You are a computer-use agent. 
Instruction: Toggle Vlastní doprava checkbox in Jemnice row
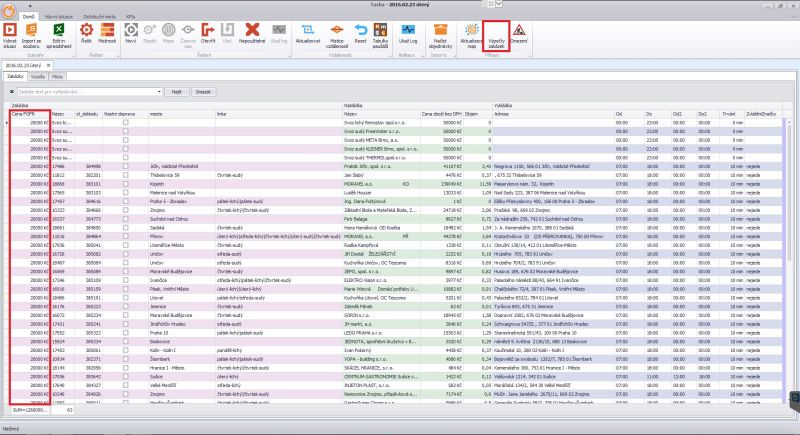[126, 306]
